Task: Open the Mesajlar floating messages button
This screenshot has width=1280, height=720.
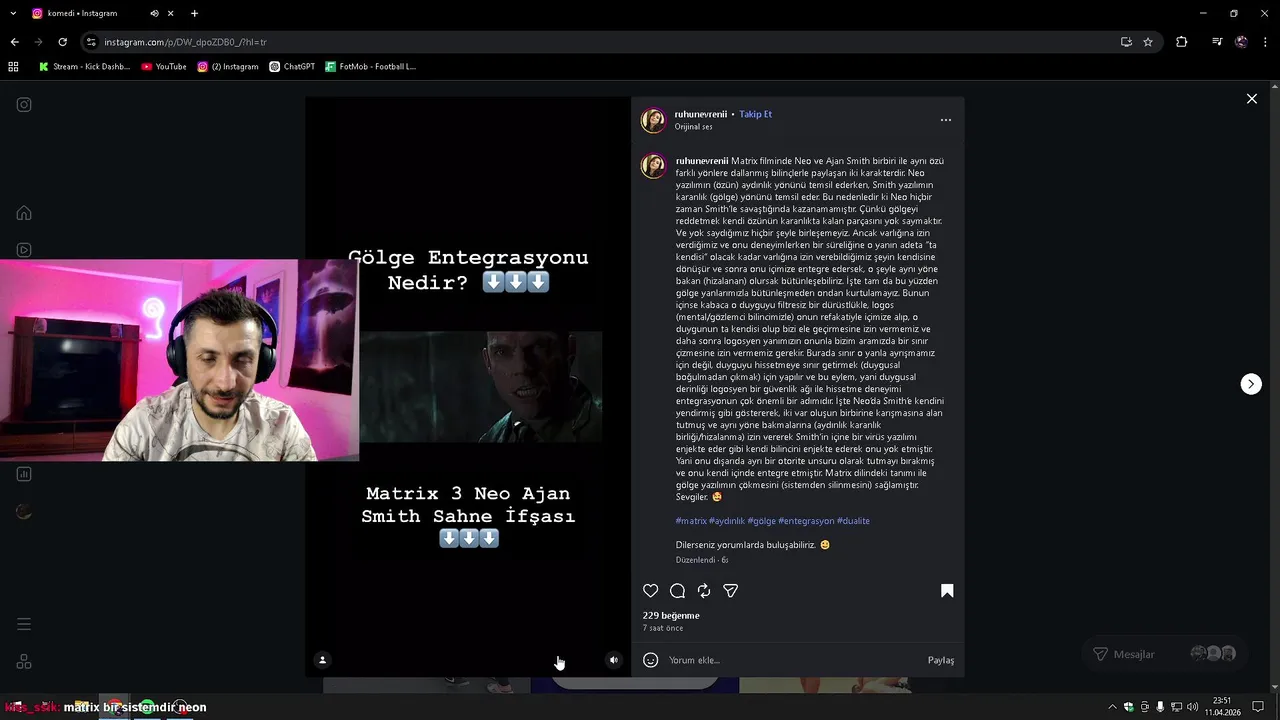Action: coord(1165,654)
